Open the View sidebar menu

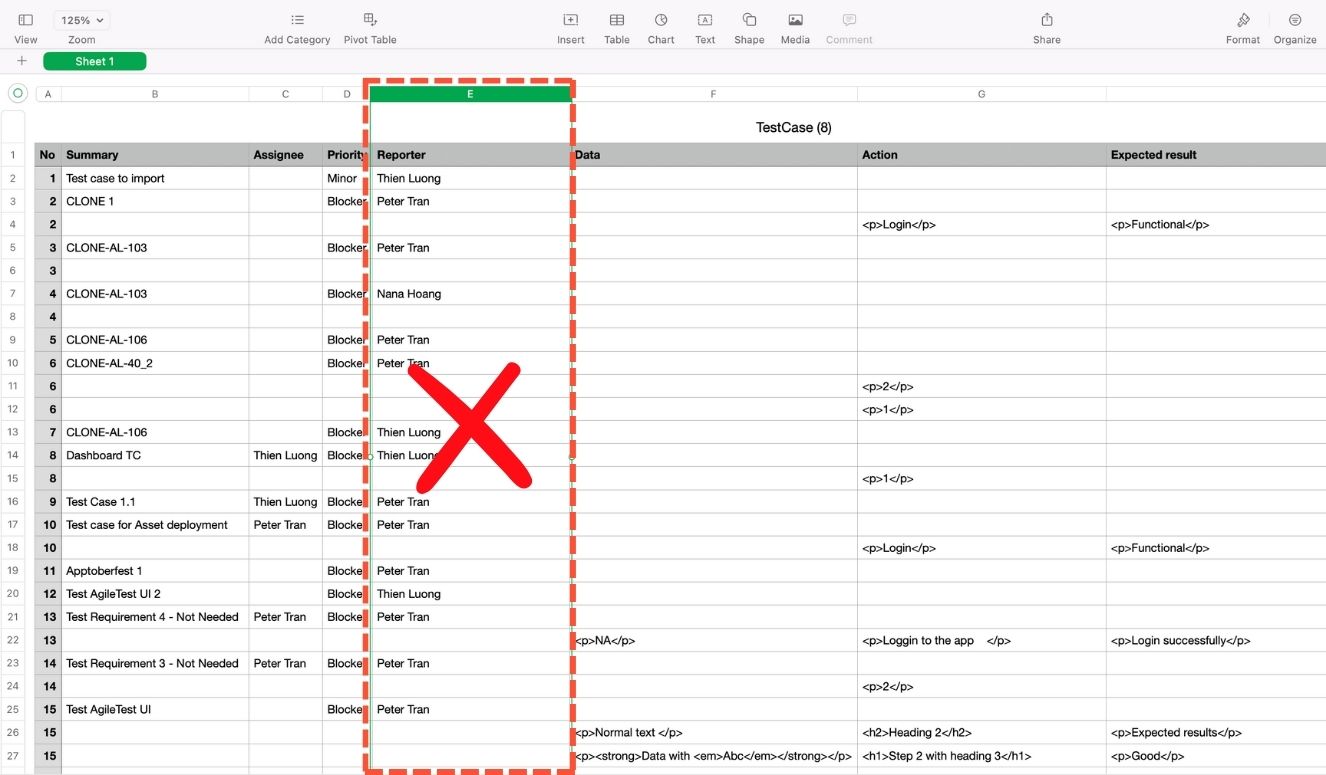point(26,21)
